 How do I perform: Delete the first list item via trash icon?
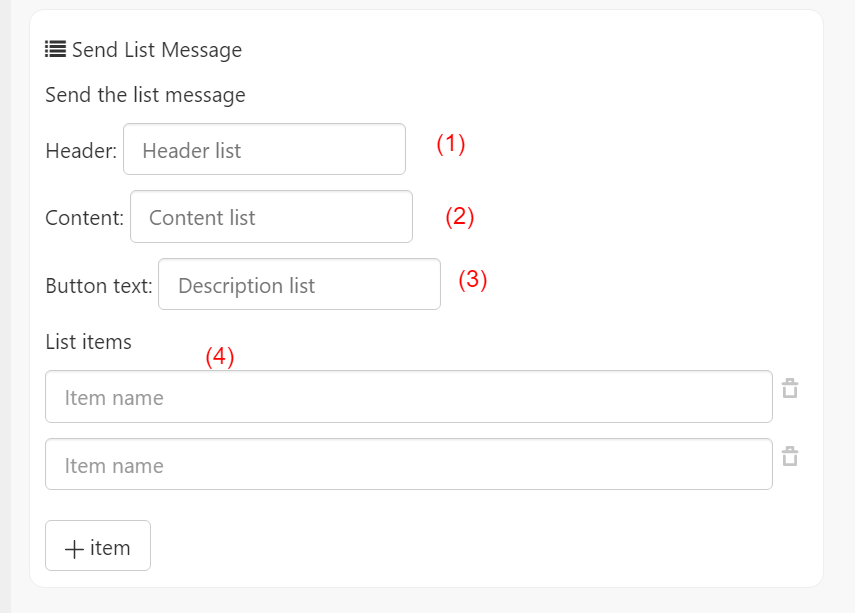coord(790,388)
